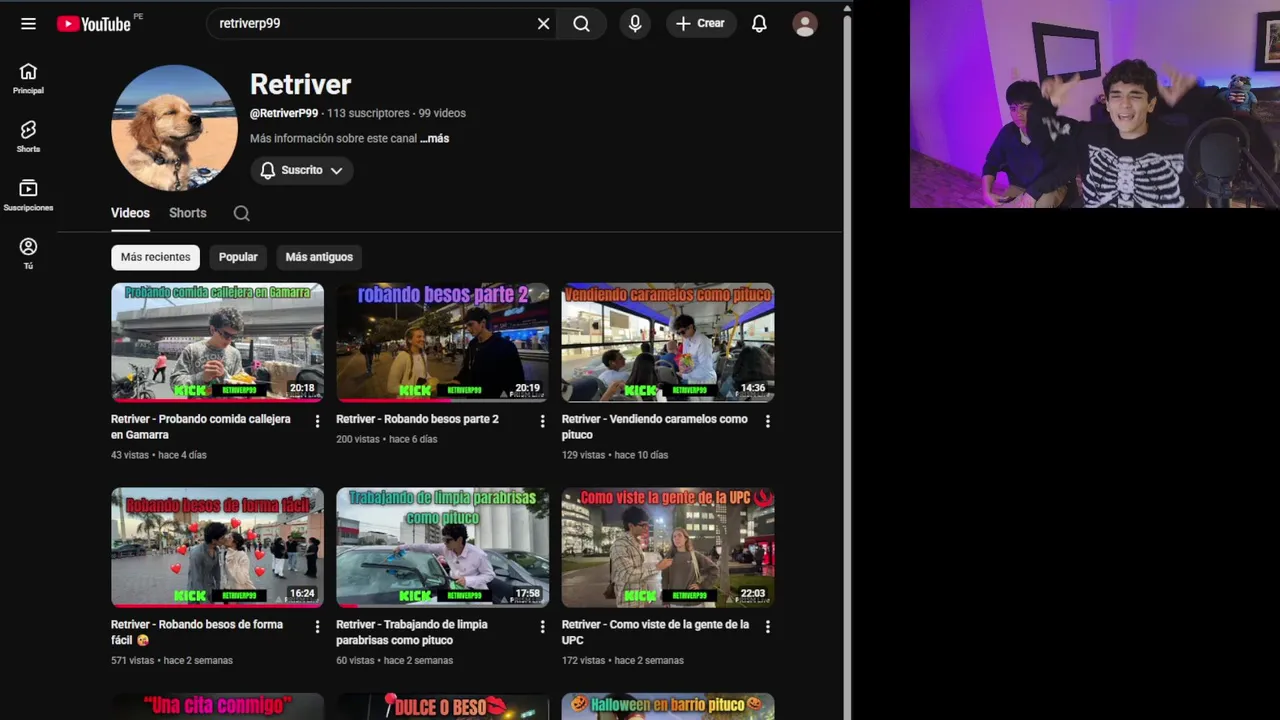Open gente de la UPC thumbnail
The image size is (1280, 720).
coord(668,547)
